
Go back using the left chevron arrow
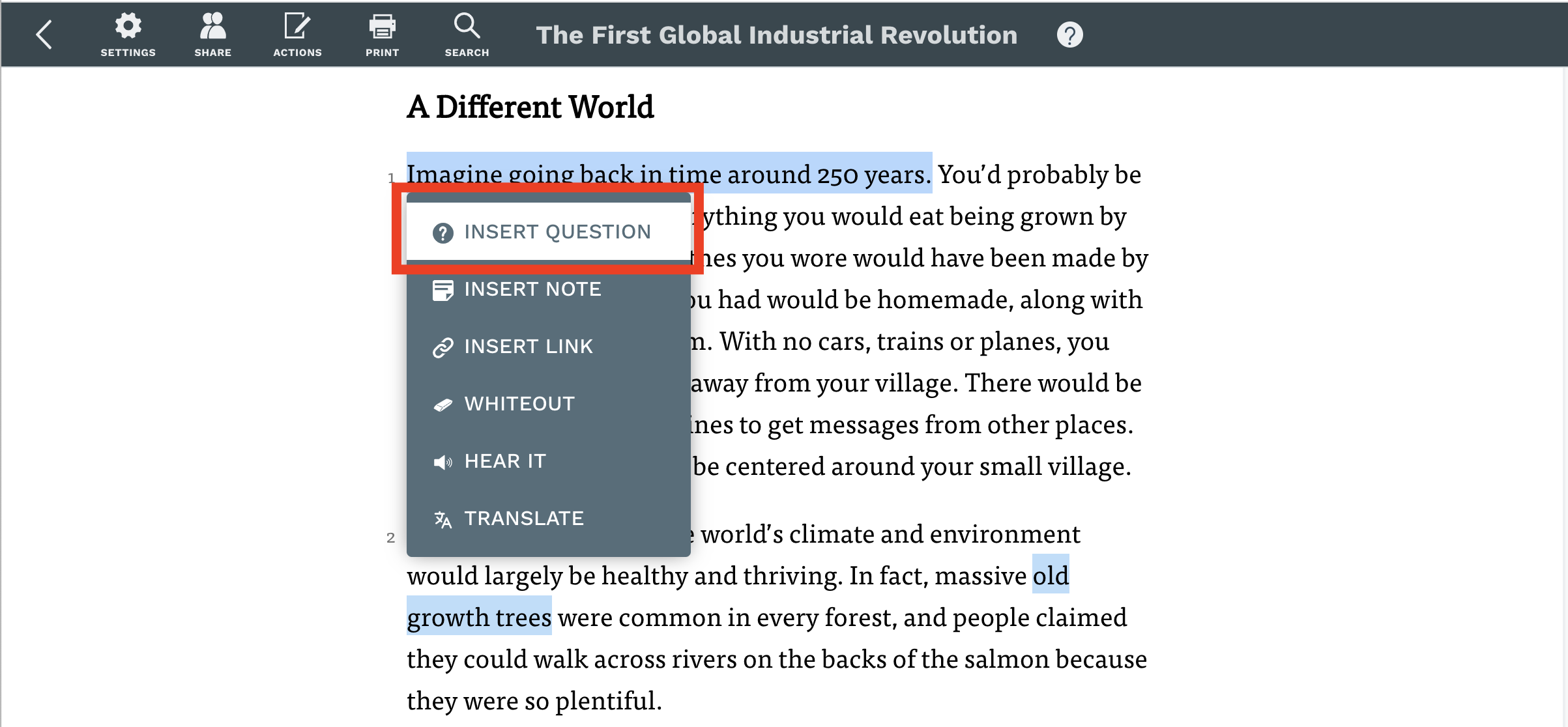[44, 35]
